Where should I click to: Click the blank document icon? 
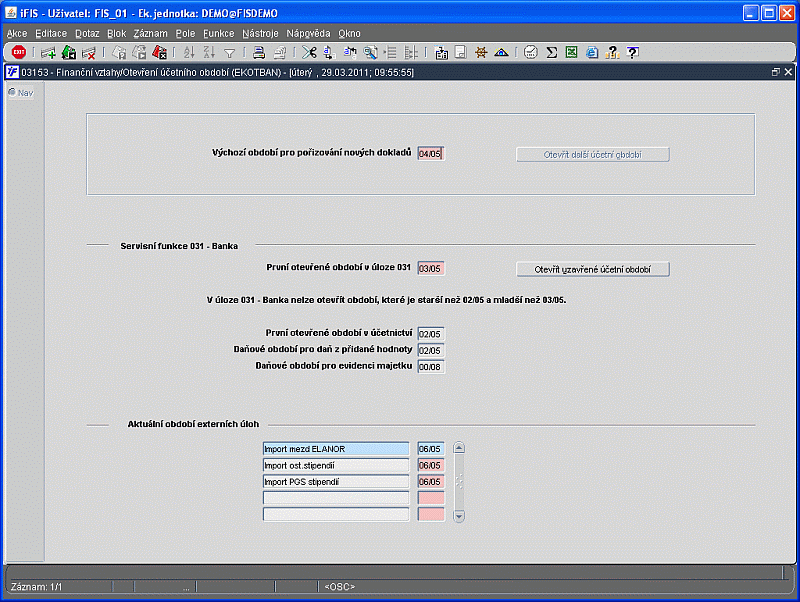[x=461, y=52]
